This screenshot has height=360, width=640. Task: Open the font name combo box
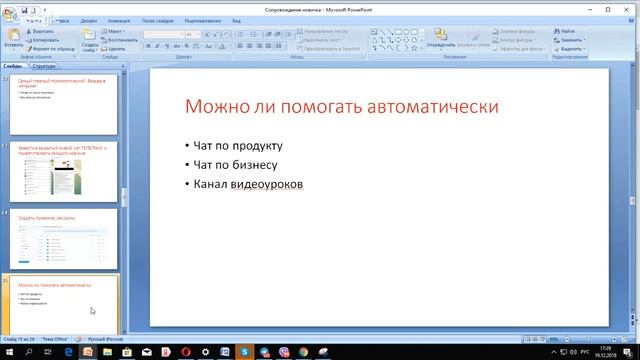coord(164,35)
